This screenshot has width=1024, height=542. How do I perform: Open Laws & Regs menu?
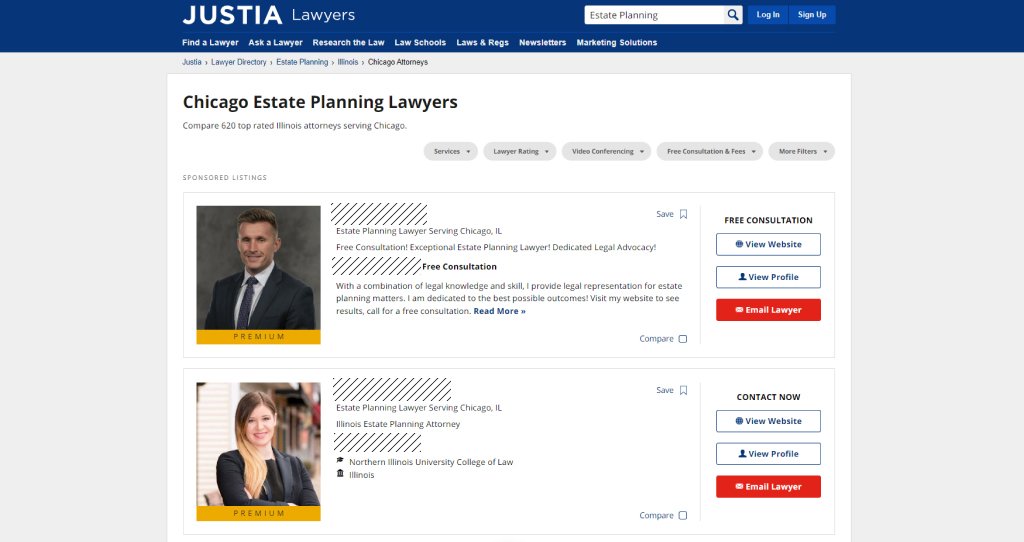tap(483, 42)
